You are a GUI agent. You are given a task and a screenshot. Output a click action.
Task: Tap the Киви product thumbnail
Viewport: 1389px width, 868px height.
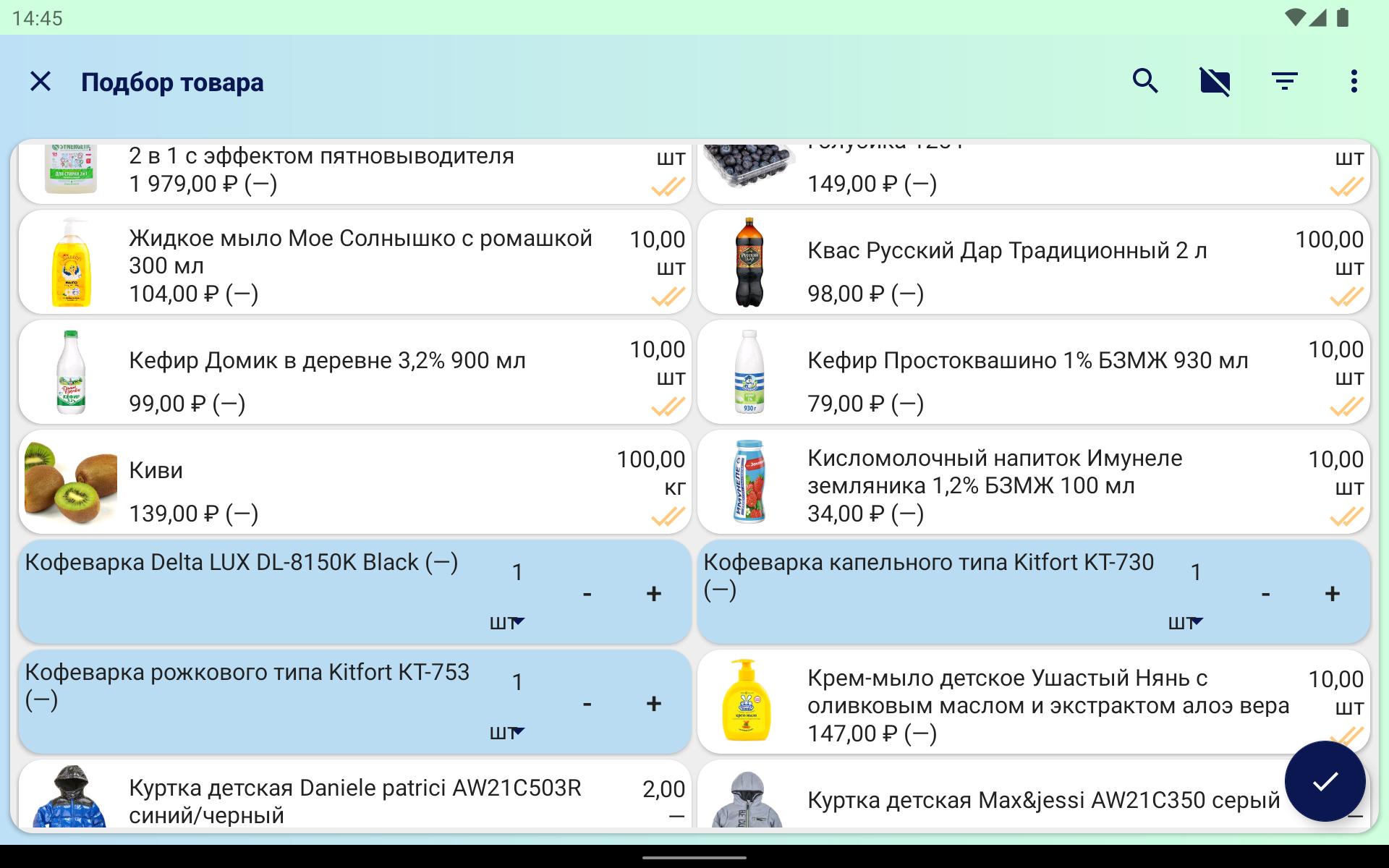click(70, 483)
